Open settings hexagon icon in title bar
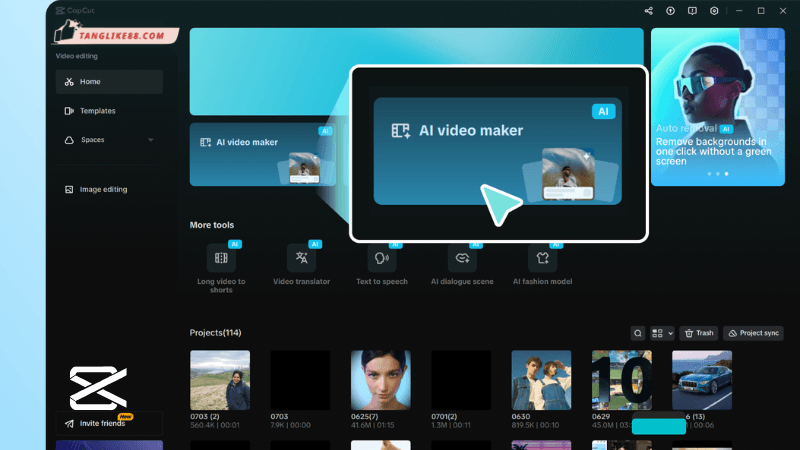This screenshot has height=450, width=800. pos(714,11)
